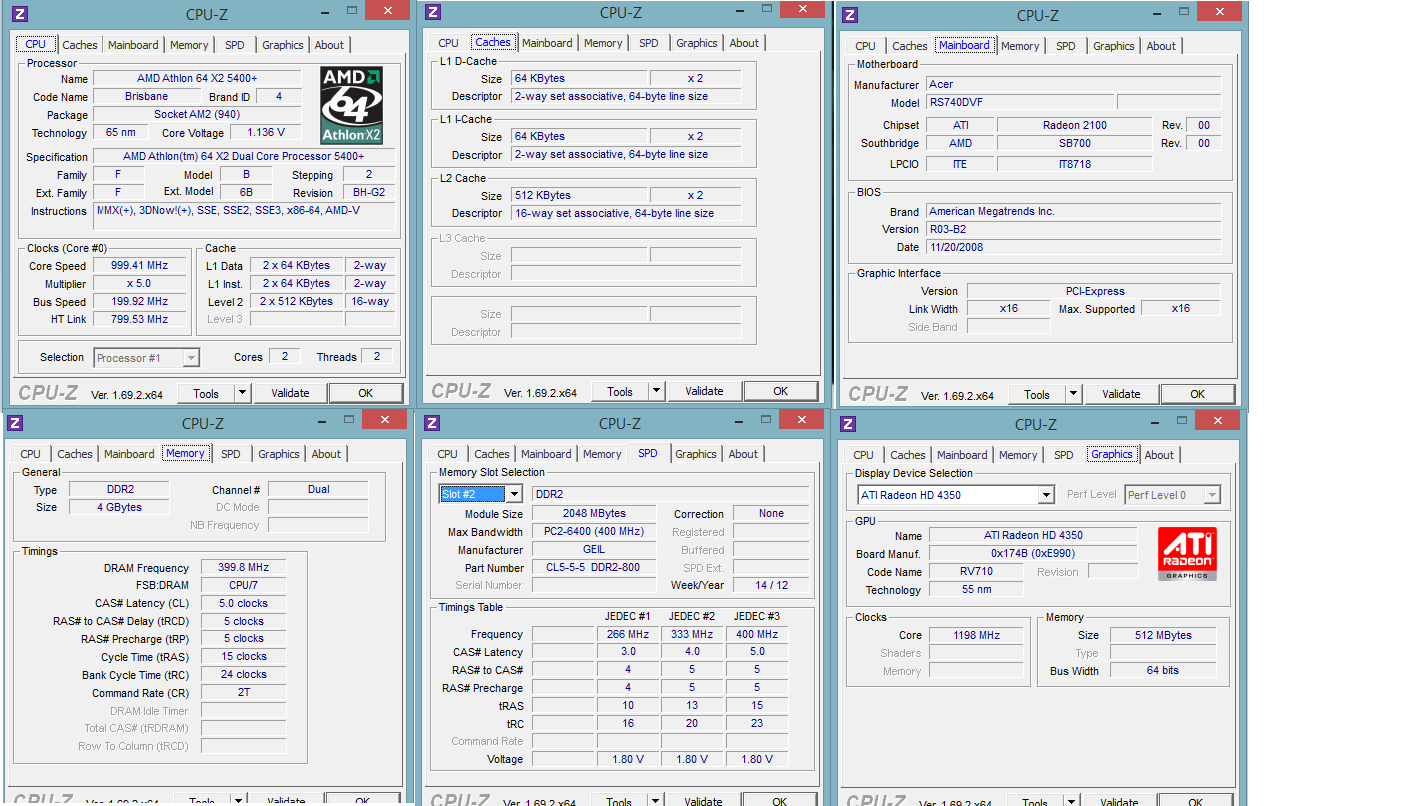This screenshot has height=806, width=1414.
Task: Select the Graphics tab in the Memory window
Action: pyautogui.click(x=279, y=454)
